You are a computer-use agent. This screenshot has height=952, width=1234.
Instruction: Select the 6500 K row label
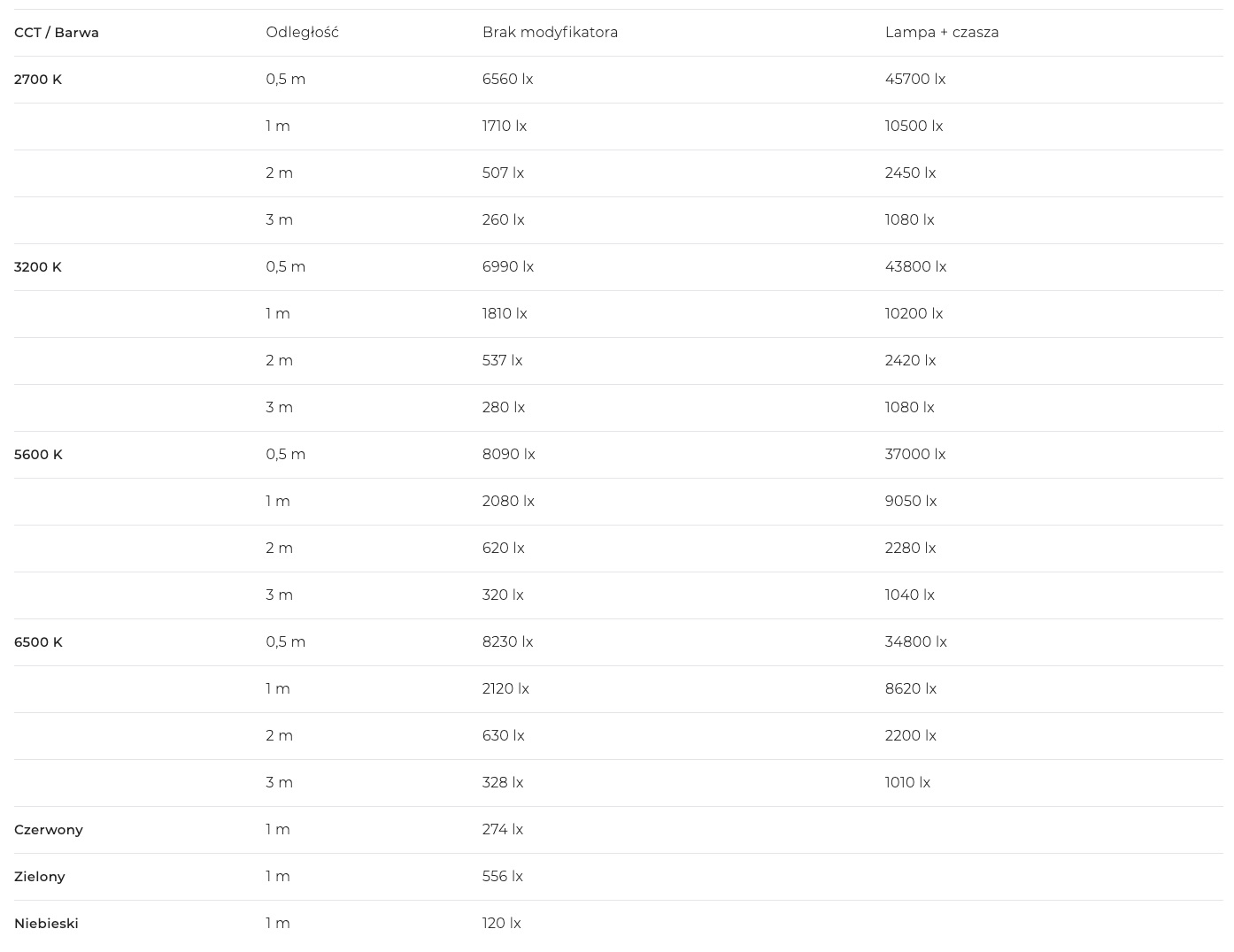pyautogui.click(x=38, y=642)
